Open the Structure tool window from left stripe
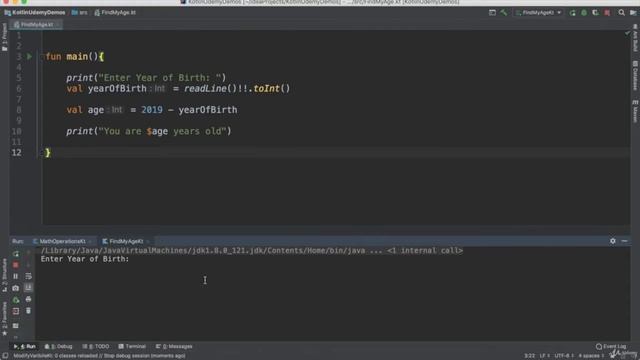Screen dimensions: 640x360 [x=4, y=275]
